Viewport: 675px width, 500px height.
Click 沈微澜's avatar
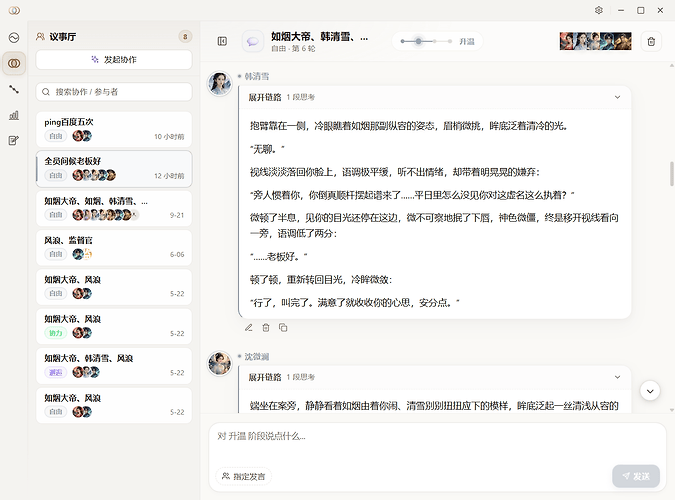pos(220,363)
